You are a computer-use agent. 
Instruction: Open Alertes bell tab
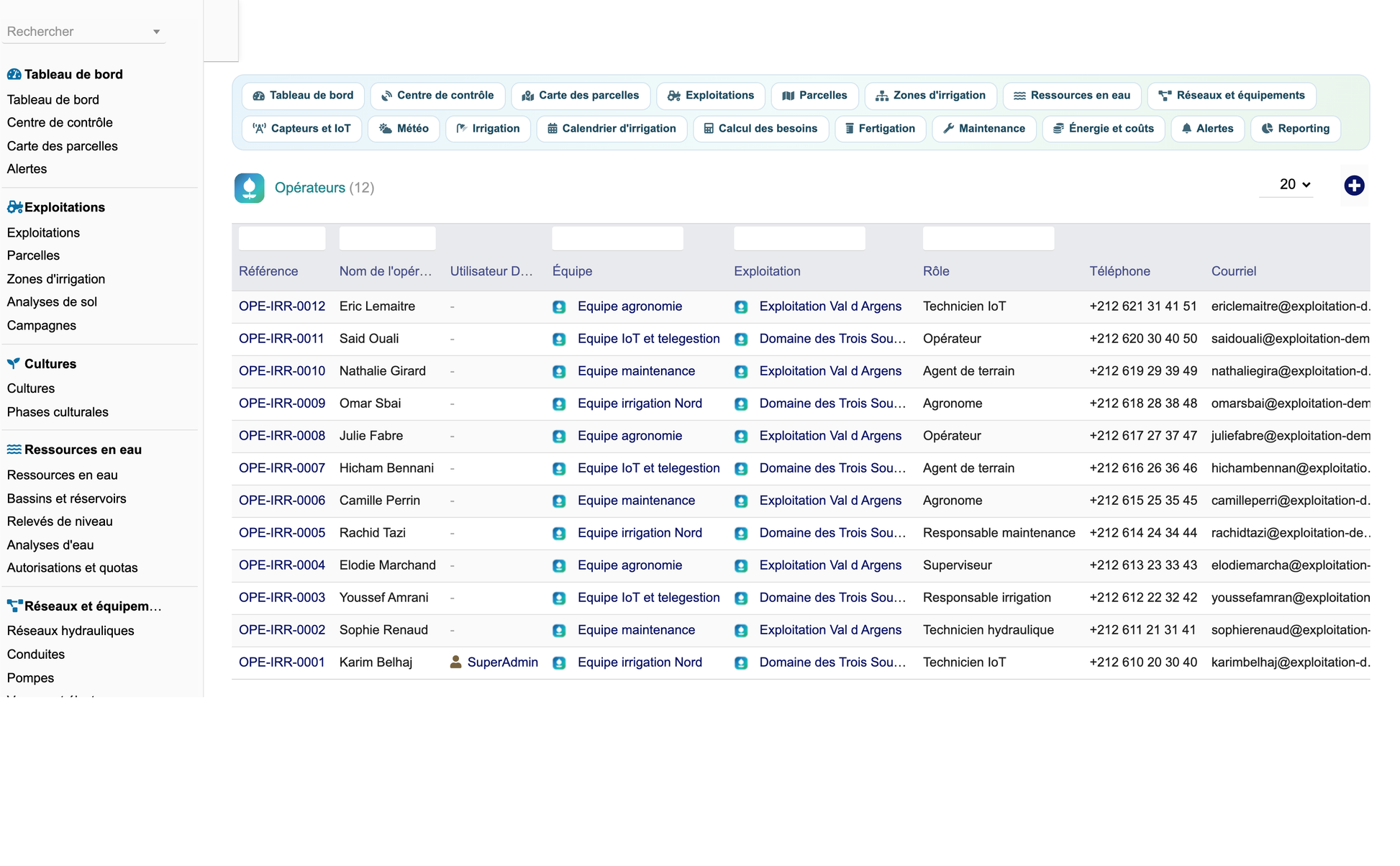(1207, 129)
